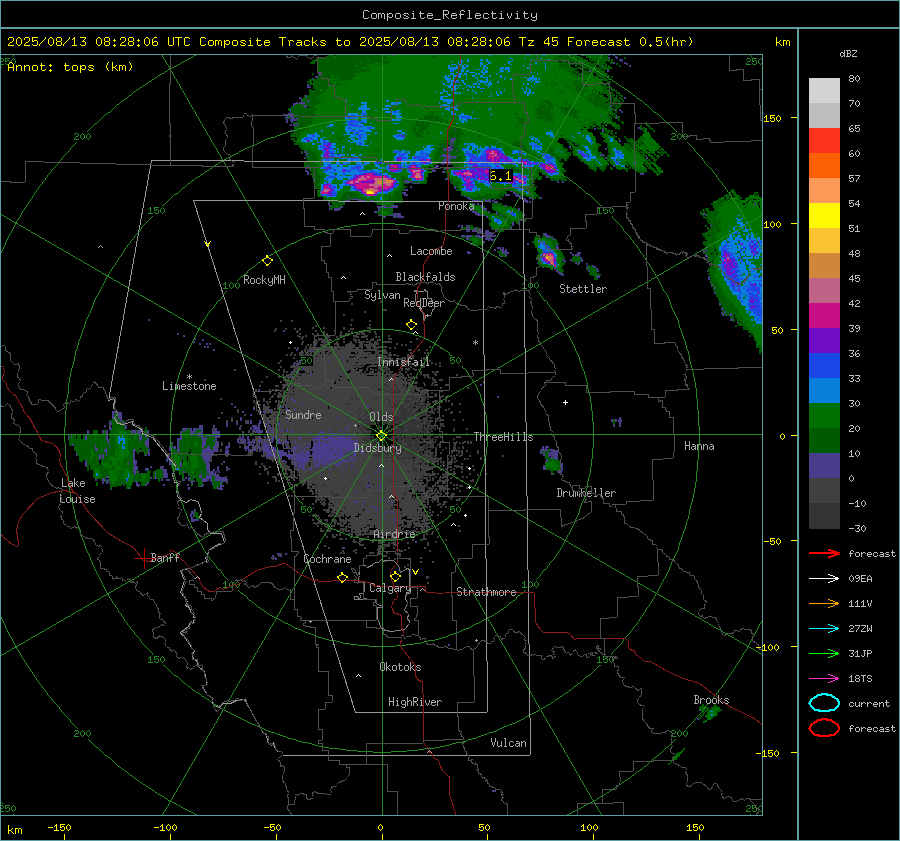Click the HighRiver label
This screenshot has height=841, width=900.
click(415, 702)
